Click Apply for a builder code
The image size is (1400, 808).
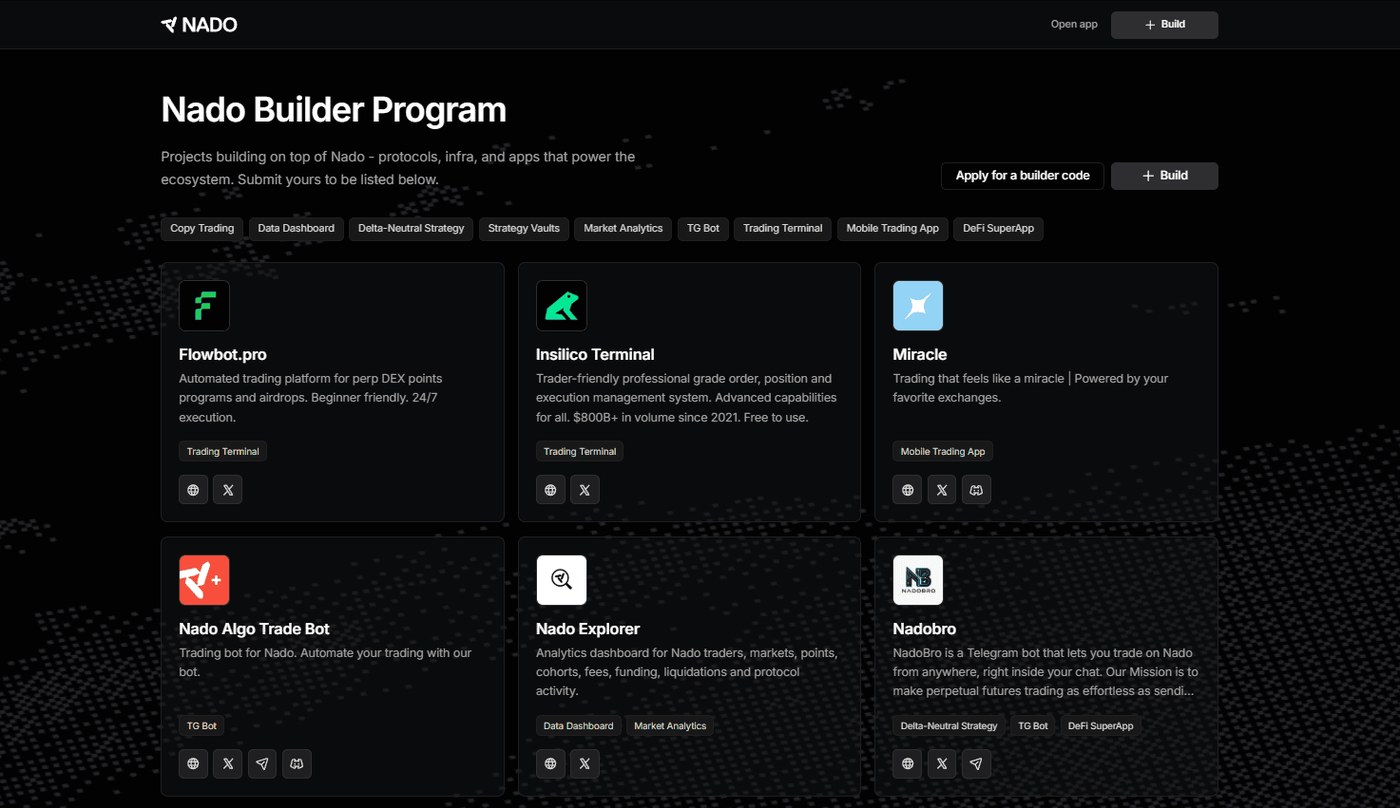pos(1022,176)
